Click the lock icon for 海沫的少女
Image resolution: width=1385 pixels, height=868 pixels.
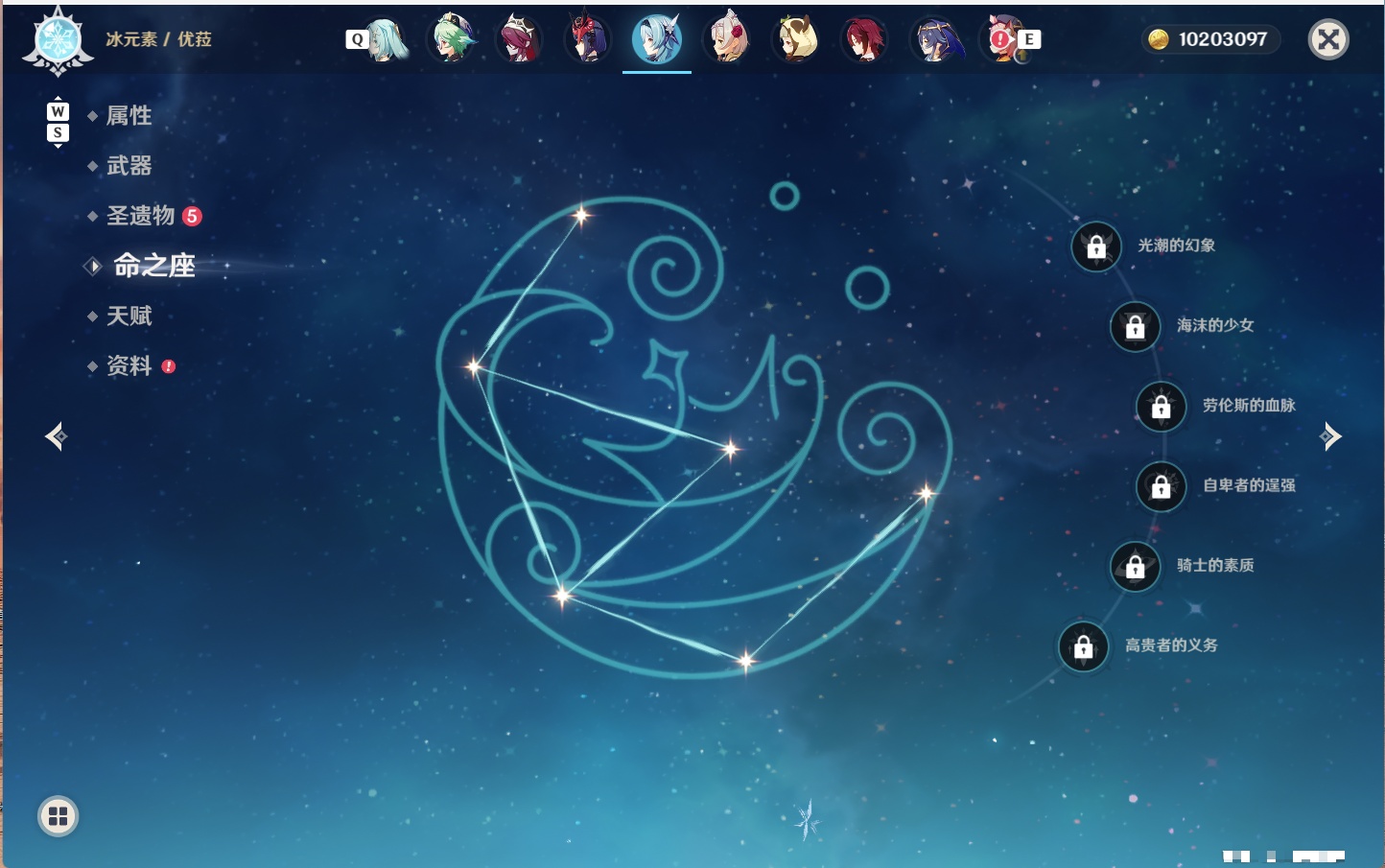pos(1135,327)
